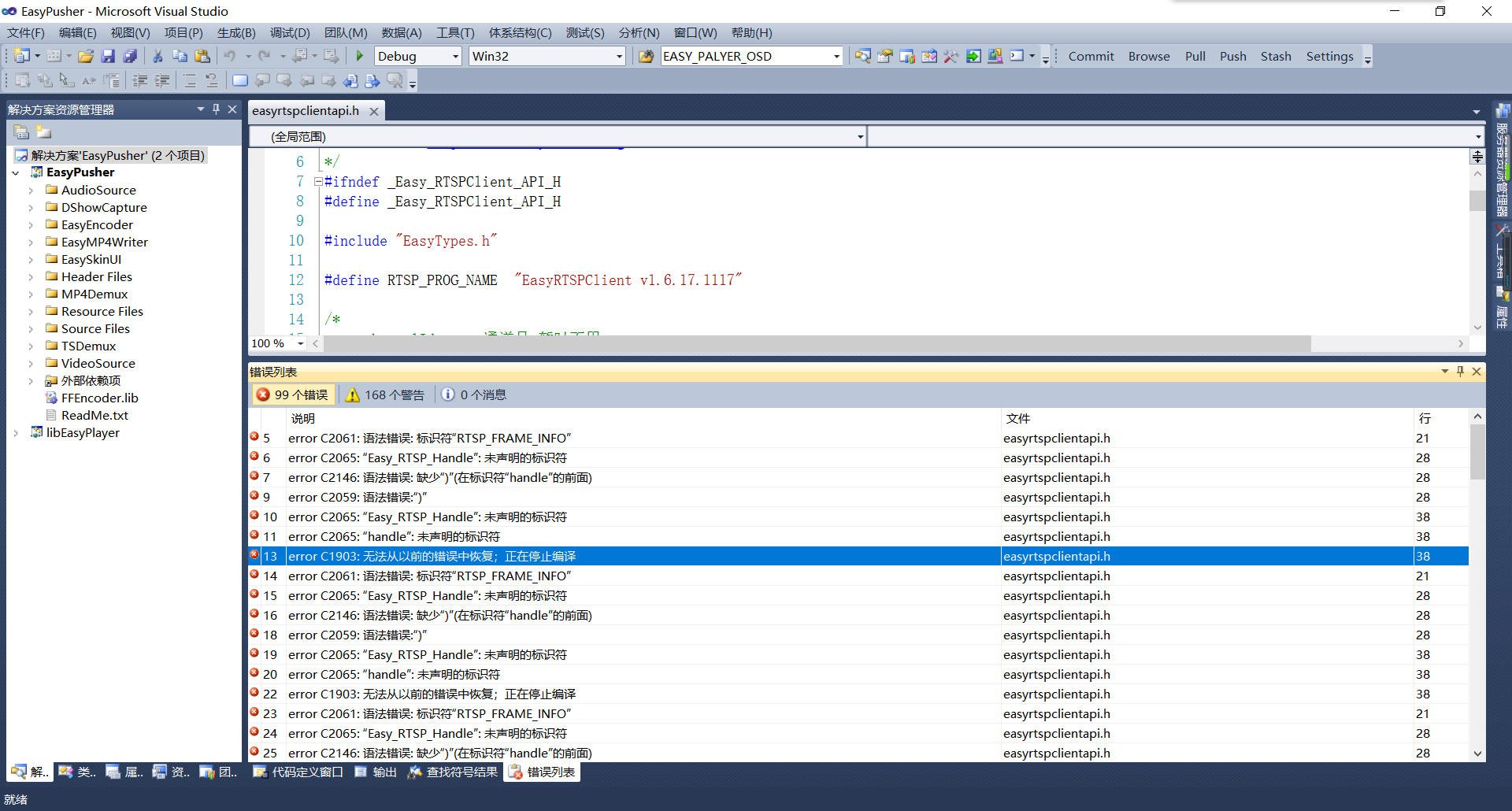Expand the AudioSource folder

tap(31, 191)
